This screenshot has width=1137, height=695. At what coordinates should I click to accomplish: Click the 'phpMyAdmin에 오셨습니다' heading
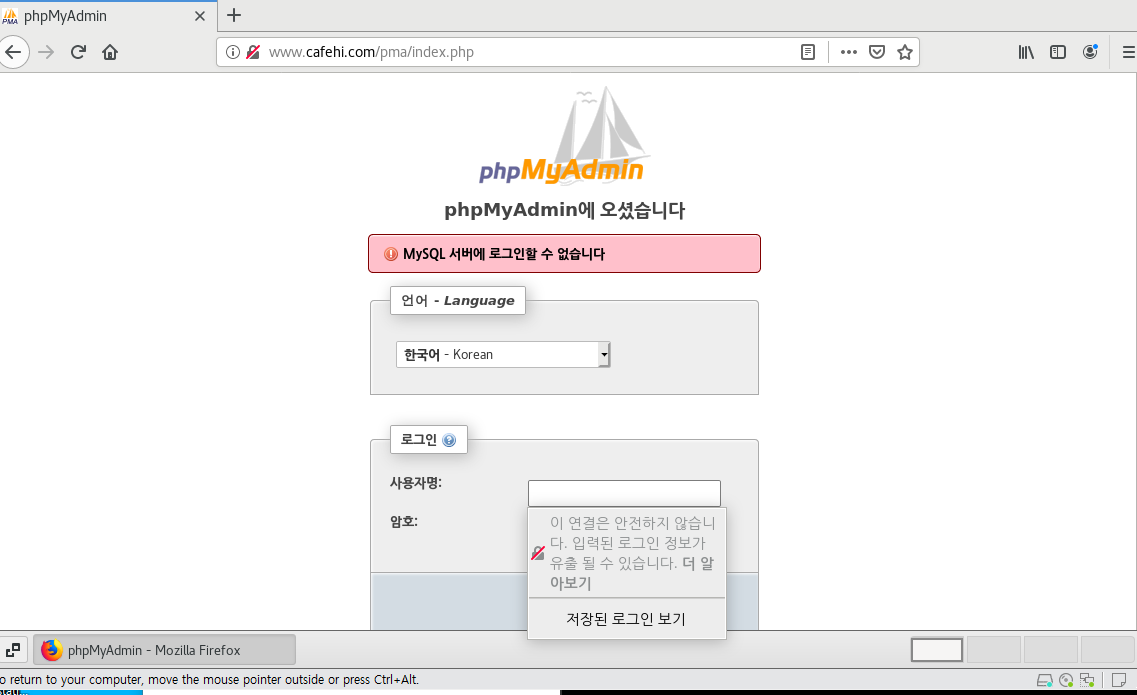point(564,210)
